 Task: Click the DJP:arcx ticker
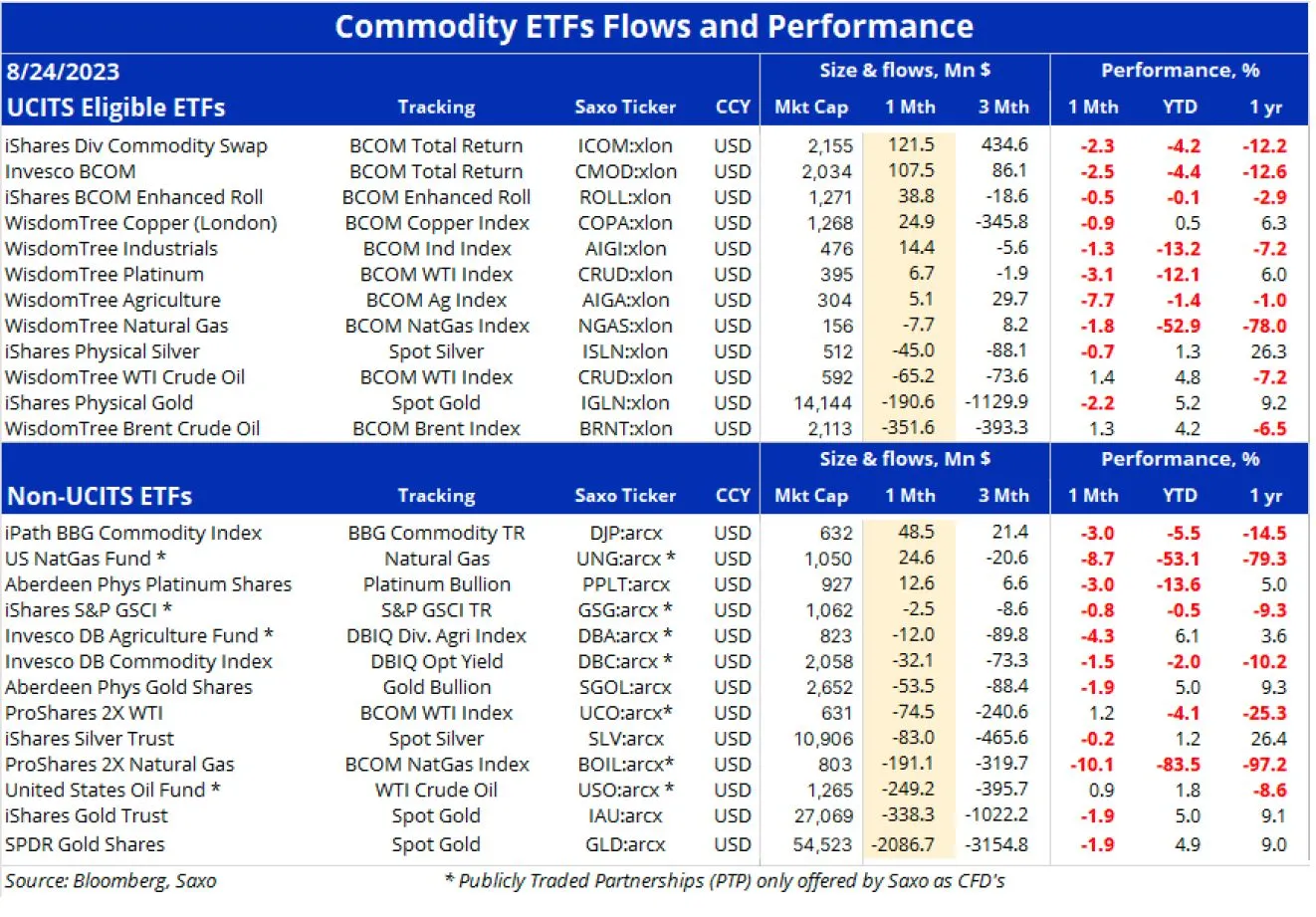(x=625, y=533)
